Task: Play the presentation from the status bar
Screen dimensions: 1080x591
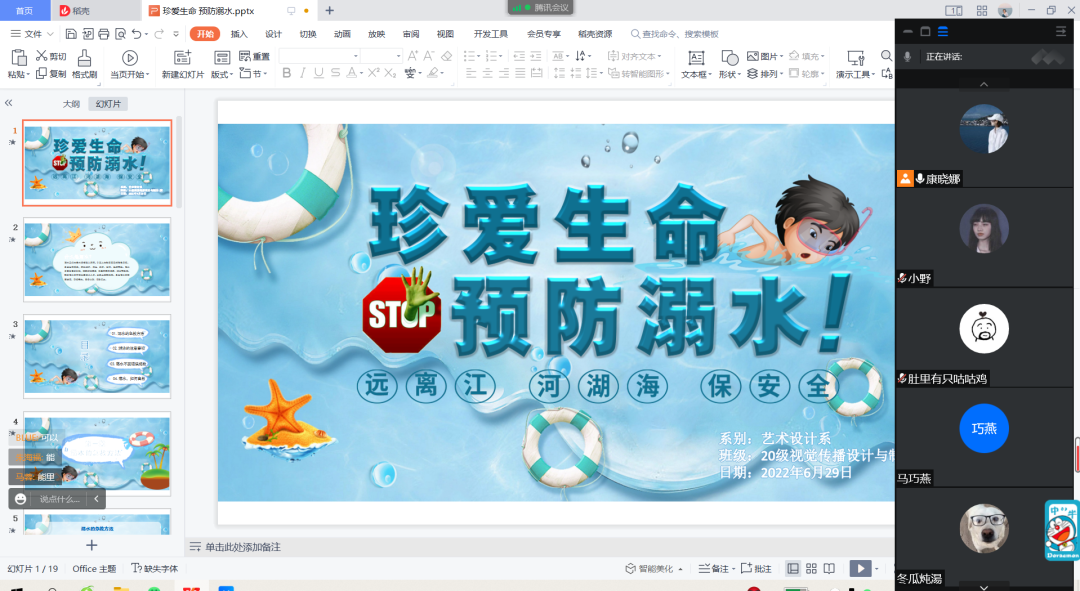Action: coord(861,568)
